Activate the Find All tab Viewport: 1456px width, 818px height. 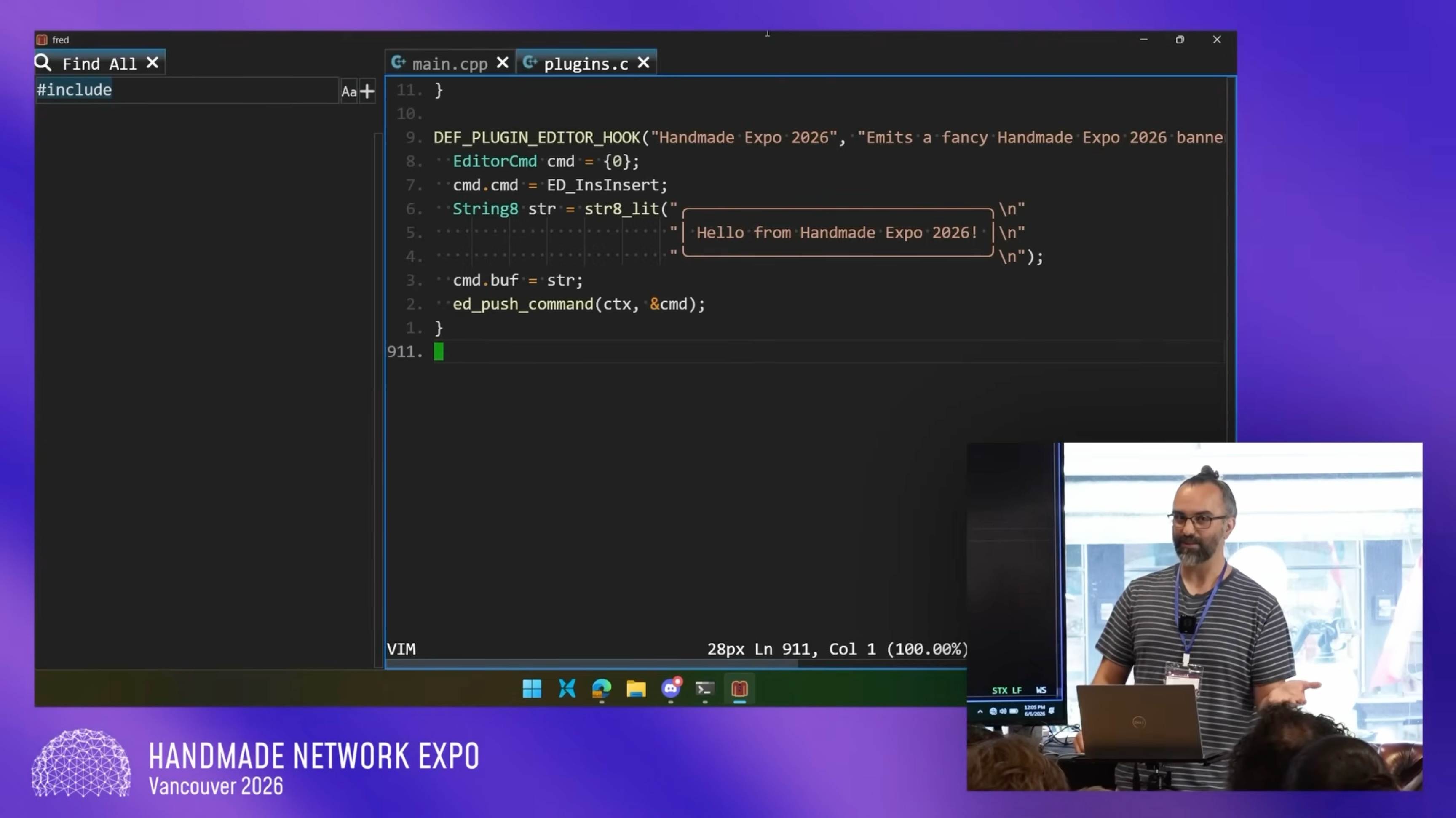pos(99,63)
